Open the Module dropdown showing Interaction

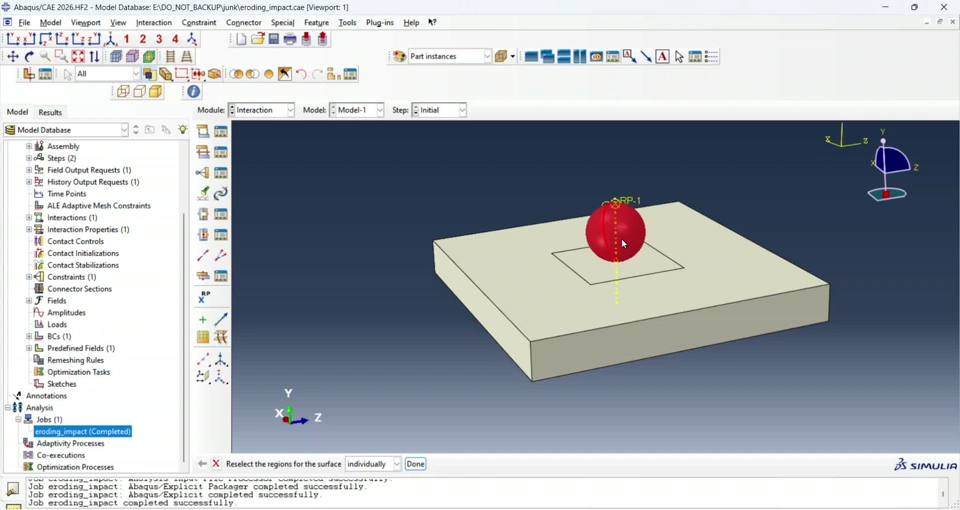261,110
